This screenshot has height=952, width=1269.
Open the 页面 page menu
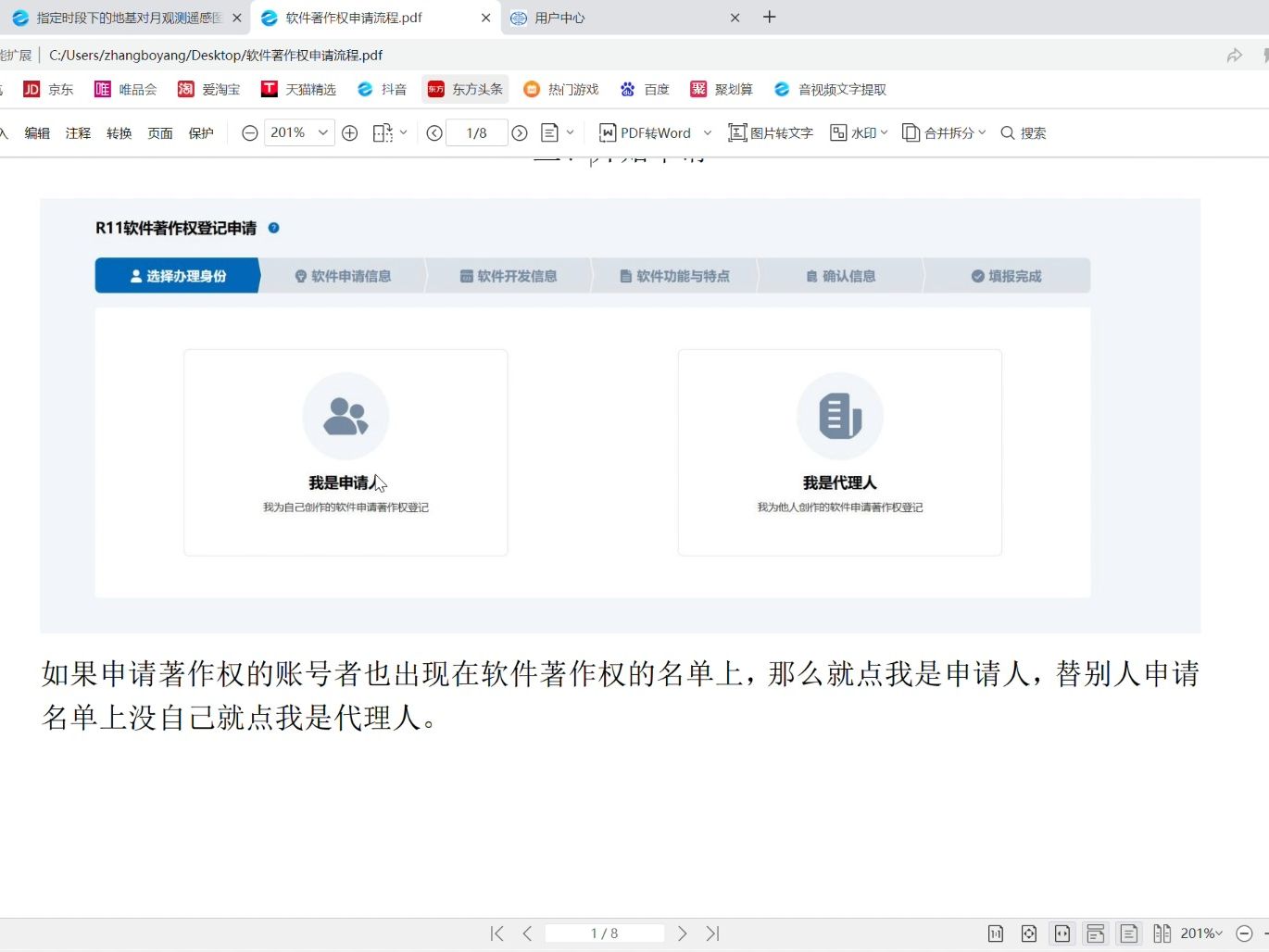(160, 133)
